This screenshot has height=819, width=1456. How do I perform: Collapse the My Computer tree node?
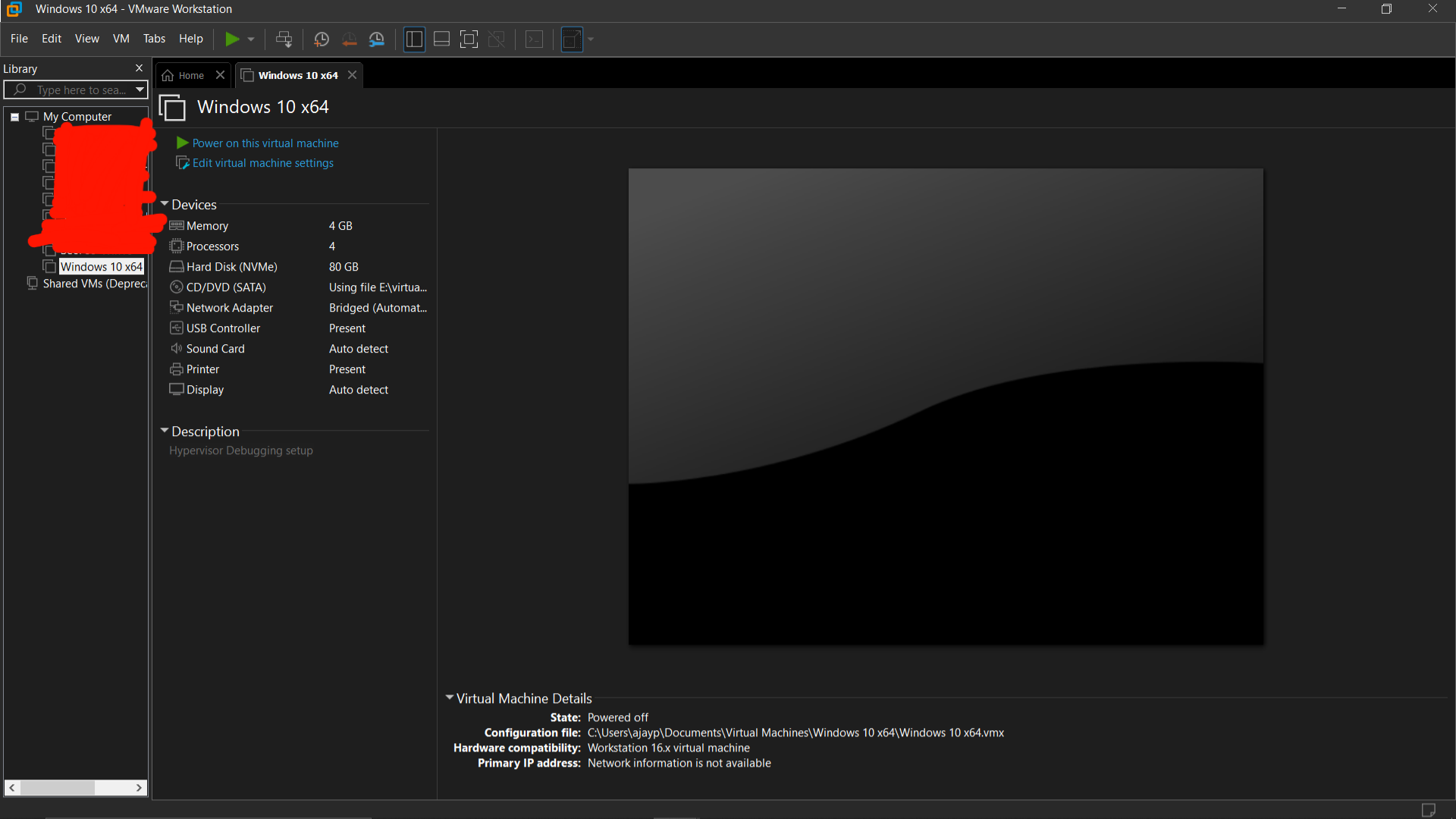point(14,117)
